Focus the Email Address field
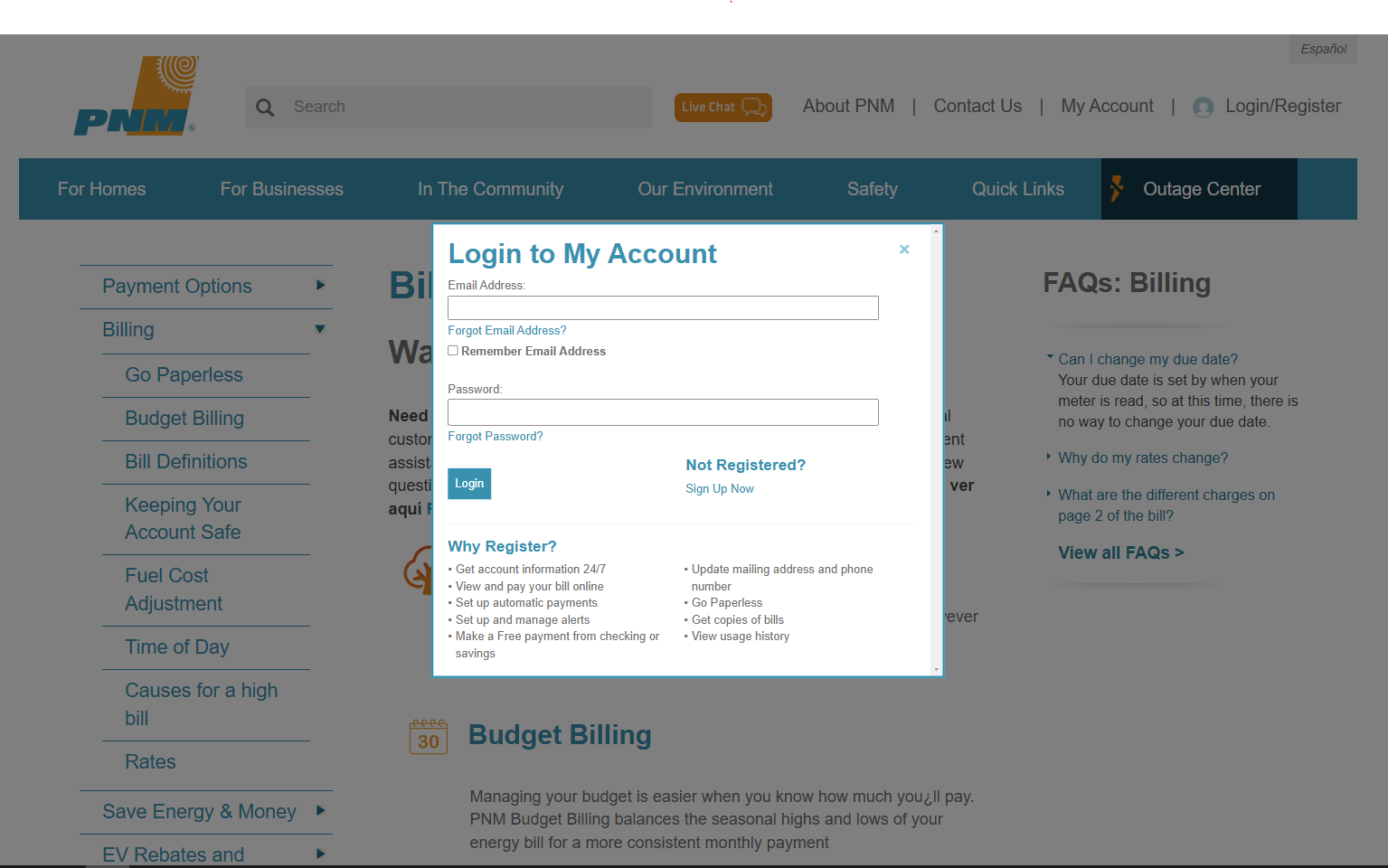 pyautogui.click(x=663, y=307)
